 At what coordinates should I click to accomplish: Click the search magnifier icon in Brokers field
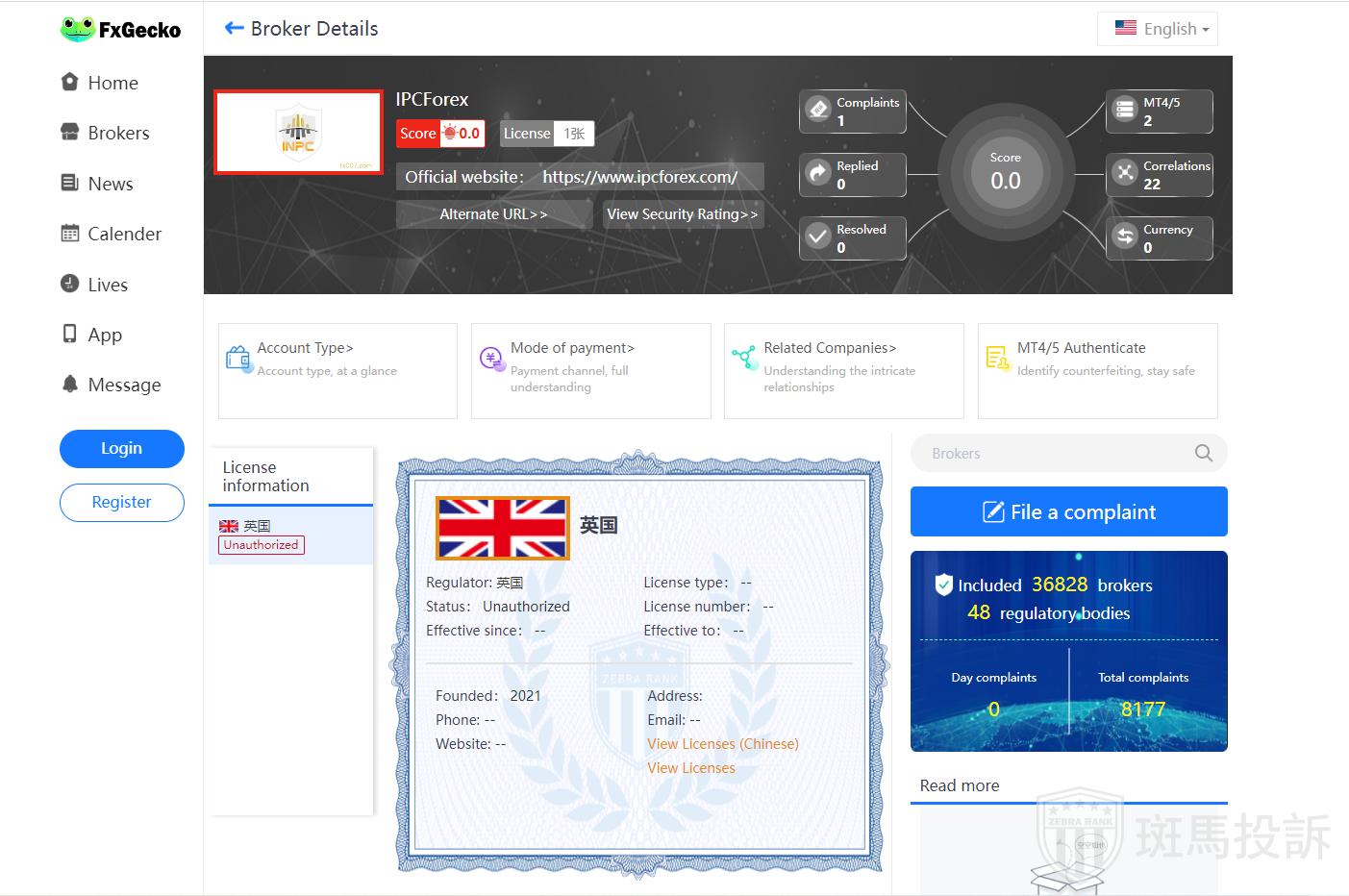[1203, 453]
